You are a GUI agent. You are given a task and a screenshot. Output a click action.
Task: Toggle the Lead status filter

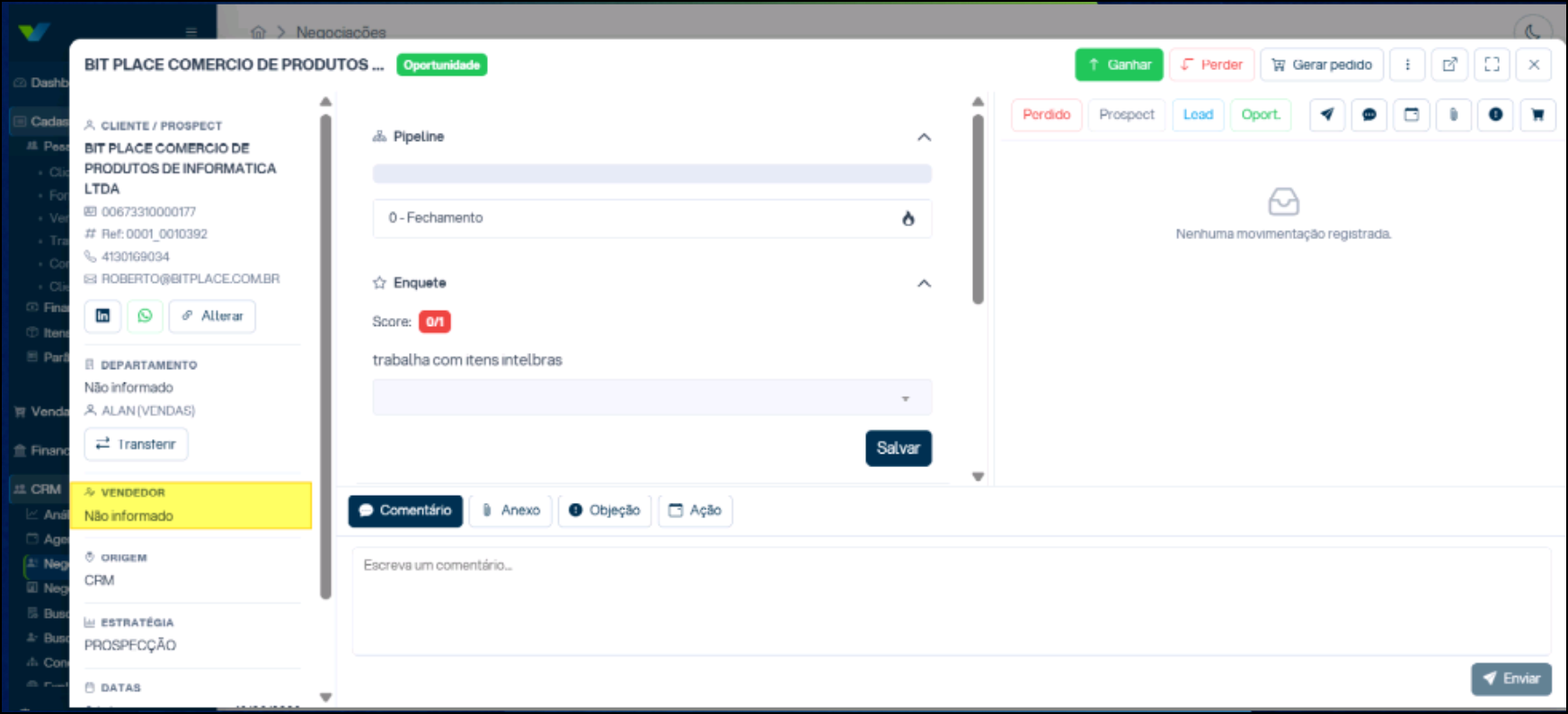(1198, 115)
